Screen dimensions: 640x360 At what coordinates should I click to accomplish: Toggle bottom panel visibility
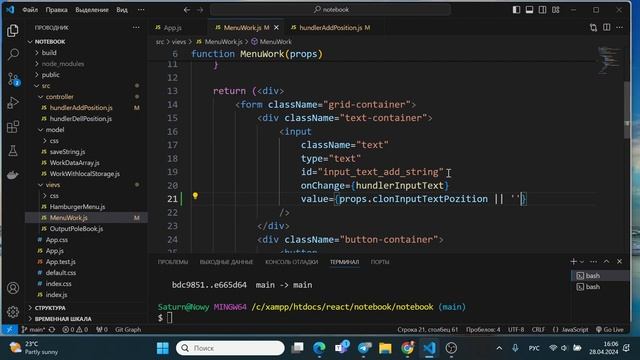(x=529, y=9)
